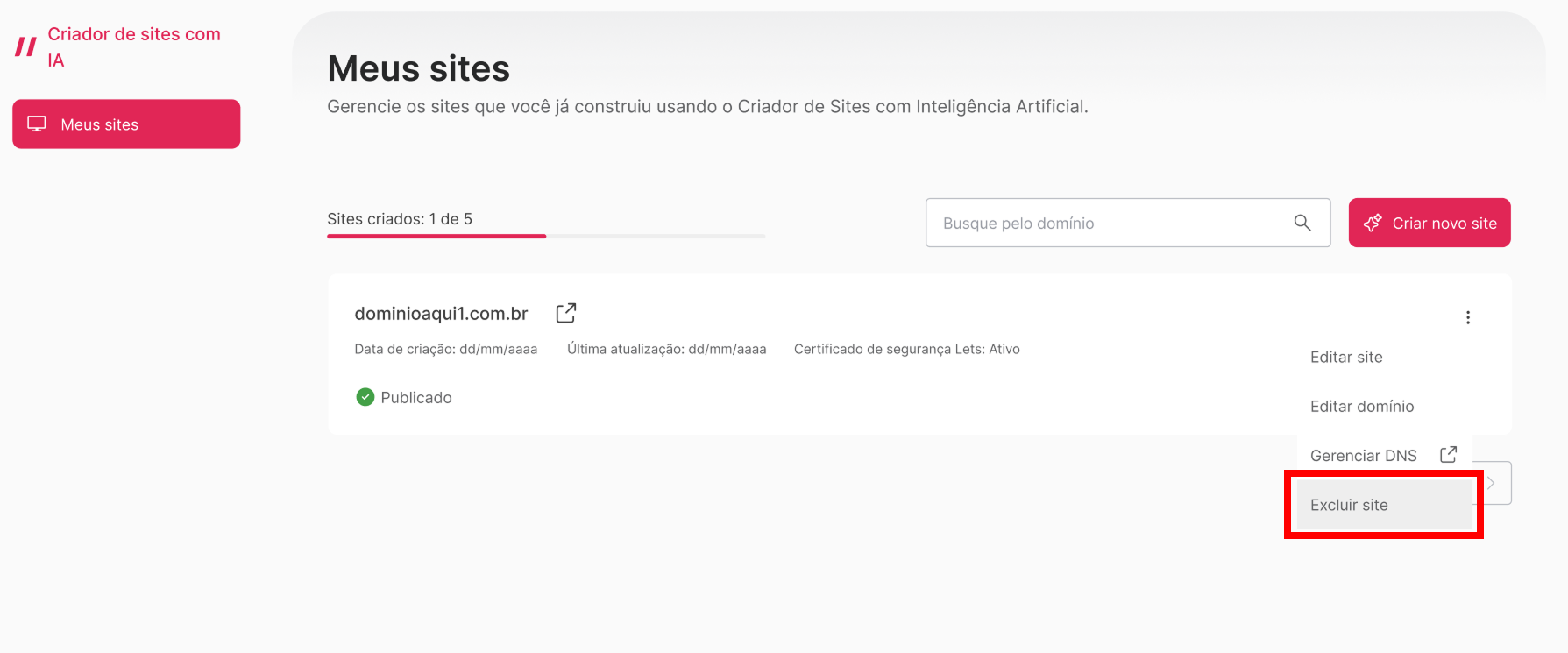Image resolution: width=1568 pixels, height=653 pixels.
Task: Choose Editar site in the context menu
Action: click(1346, 357)
